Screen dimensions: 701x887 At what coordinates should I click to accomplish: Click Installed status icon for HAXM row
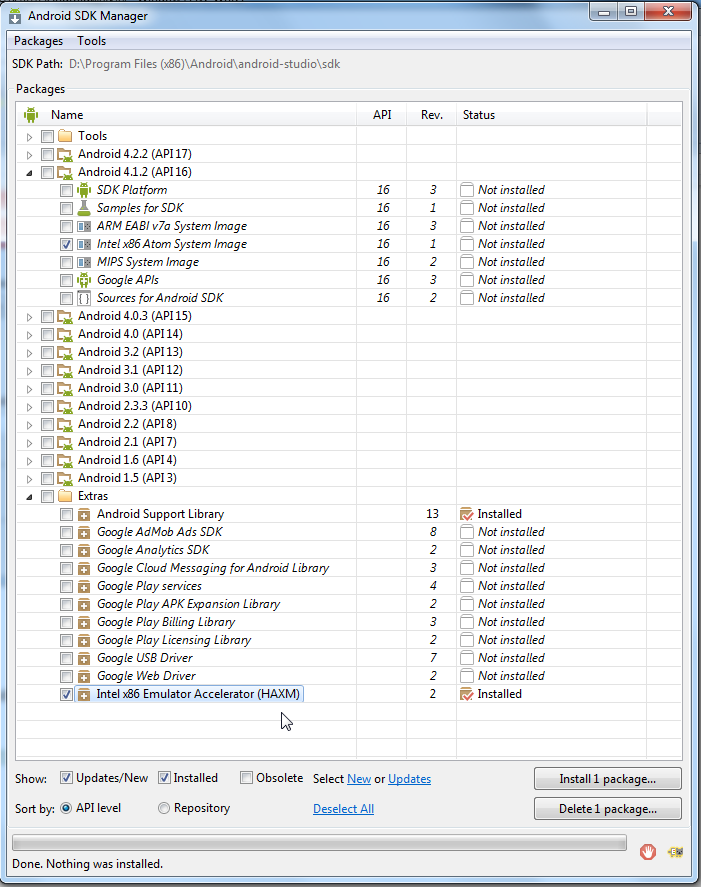click(467, 694)
